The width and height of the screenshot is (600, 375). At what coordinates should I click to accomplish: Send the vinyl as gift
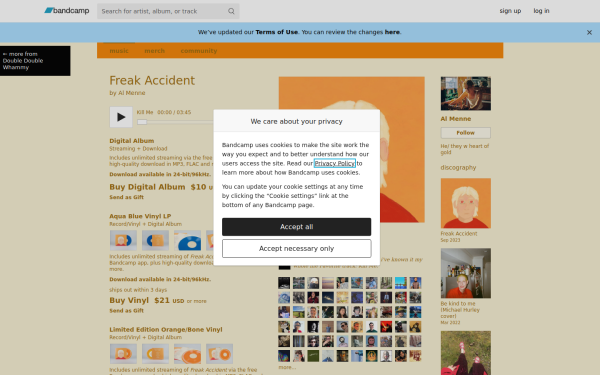[127, 310]
